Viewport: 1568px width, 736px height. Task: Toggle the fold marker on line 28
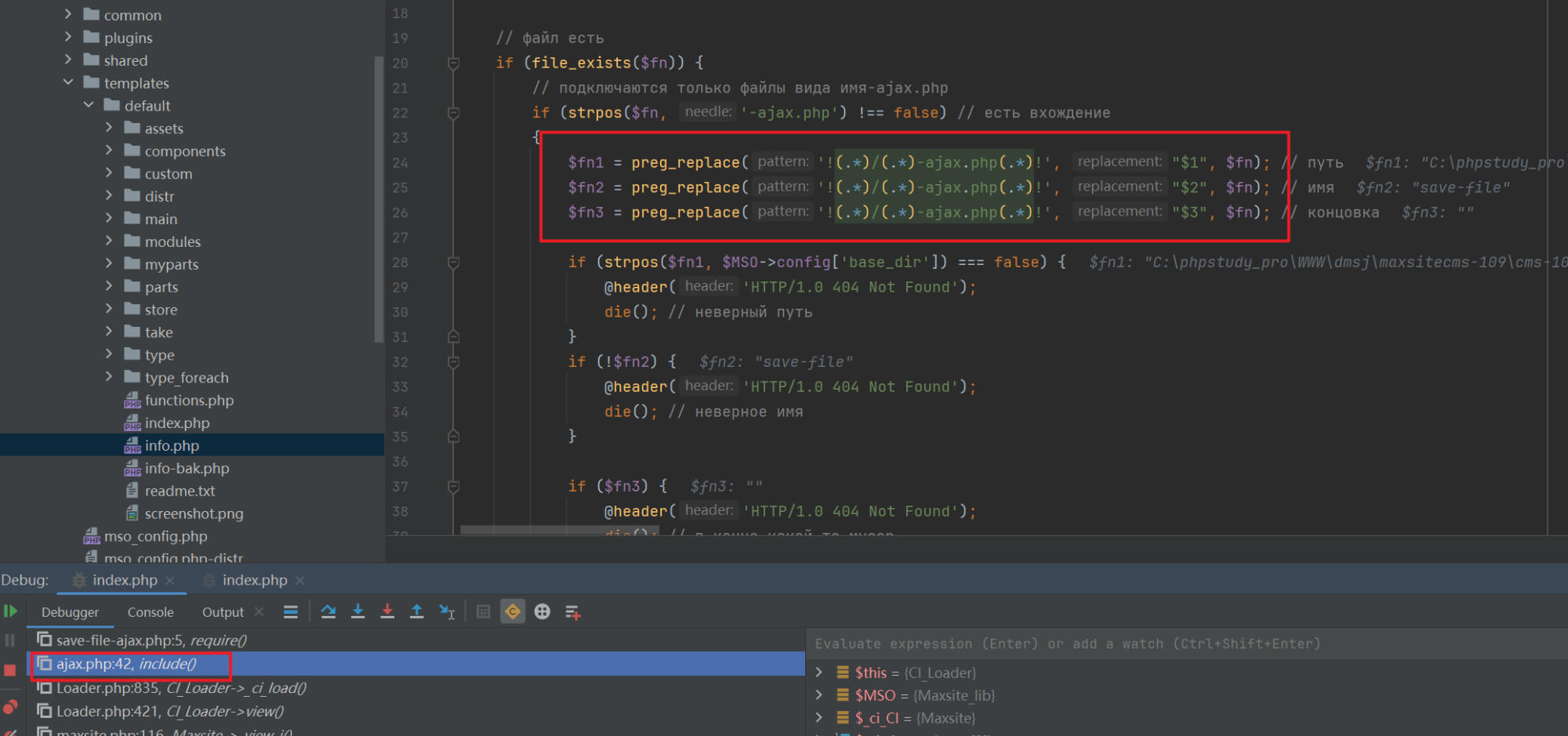point(453,263)
